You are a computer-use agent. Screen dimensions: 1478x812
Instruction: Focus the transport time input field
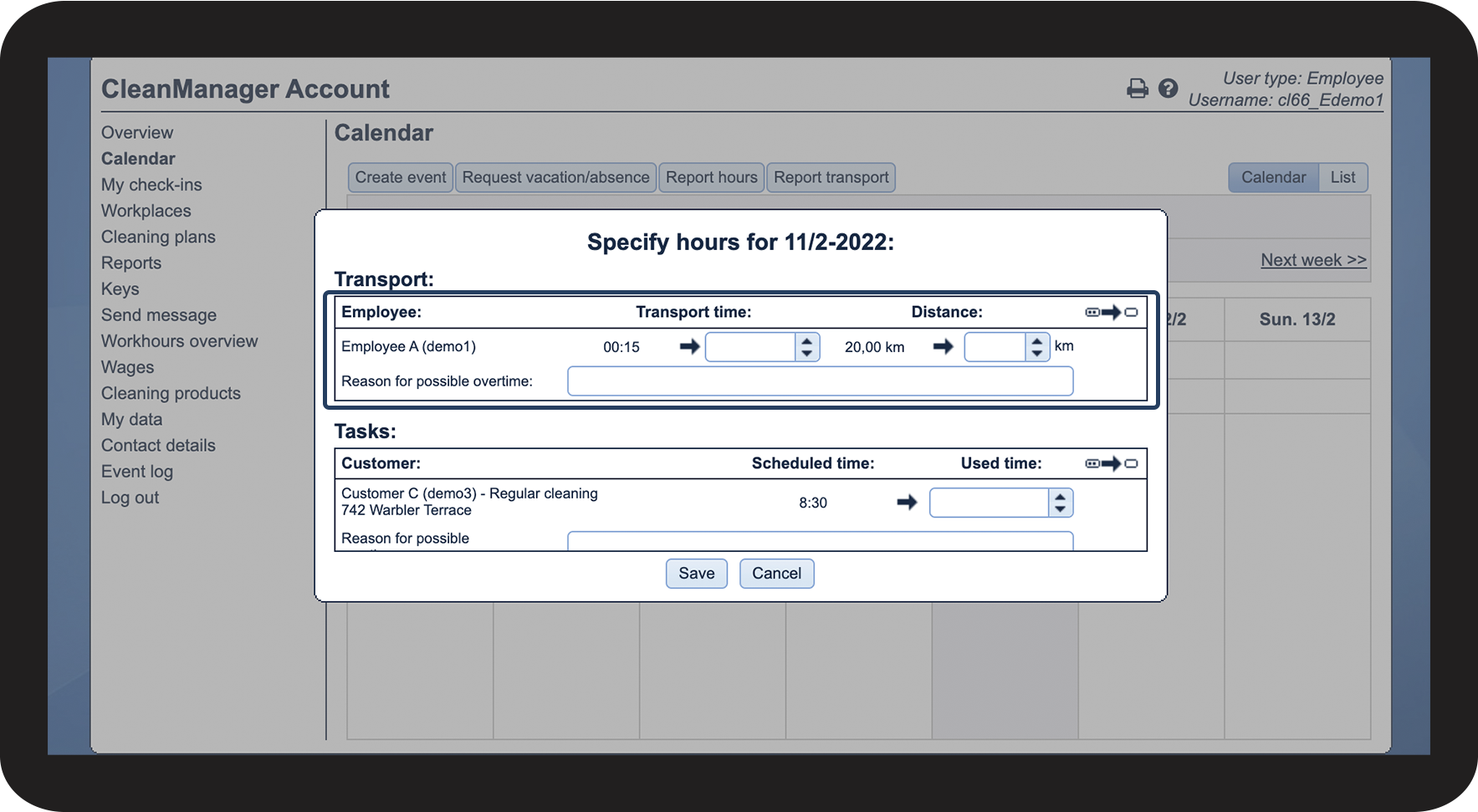[750, 347]
